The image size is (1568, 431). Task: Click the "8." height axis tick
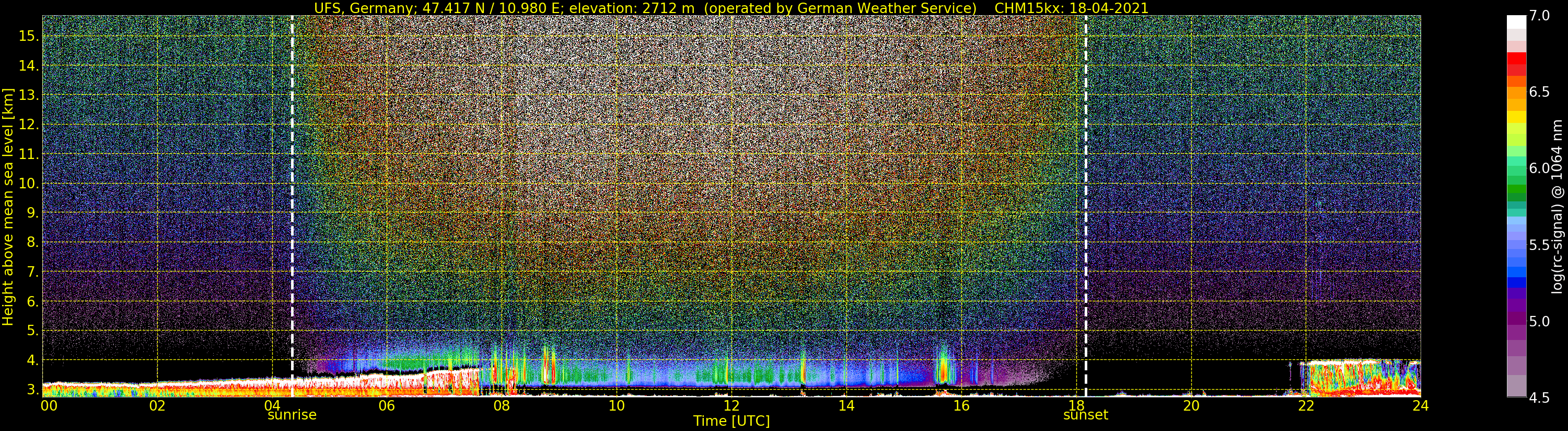32,243
